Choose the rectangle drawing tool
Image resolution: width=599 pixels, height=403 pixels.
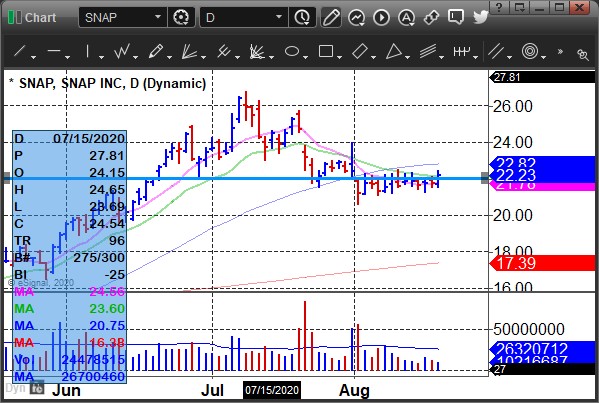click(x=326, y=51)
